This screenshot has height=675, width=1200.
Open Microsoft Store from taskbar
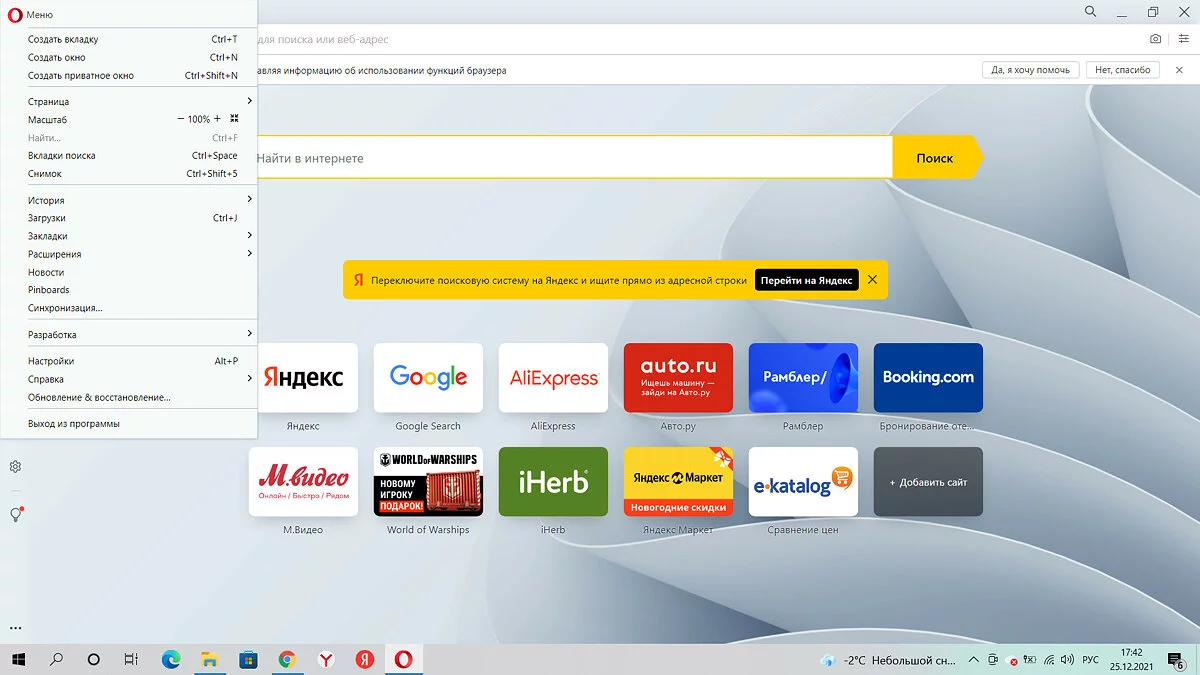248,660
